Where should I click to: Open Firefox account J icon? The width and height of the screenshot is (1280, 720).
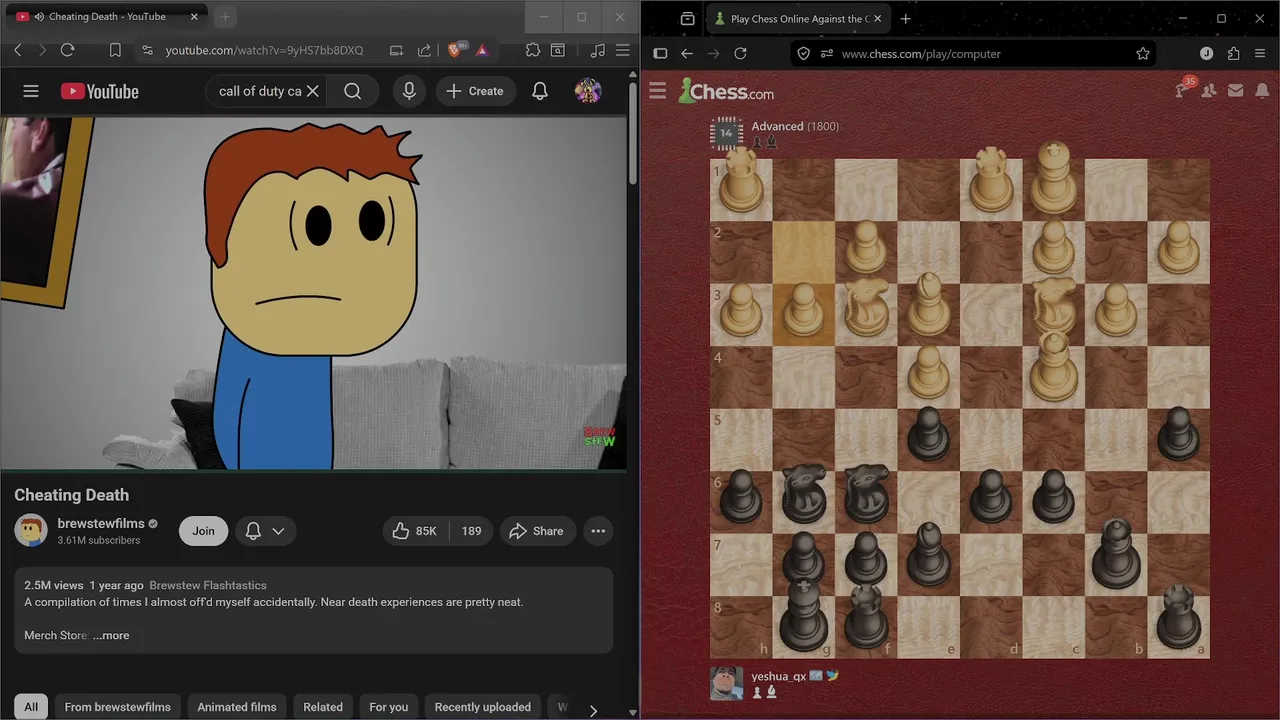[x=1206, y=54]
